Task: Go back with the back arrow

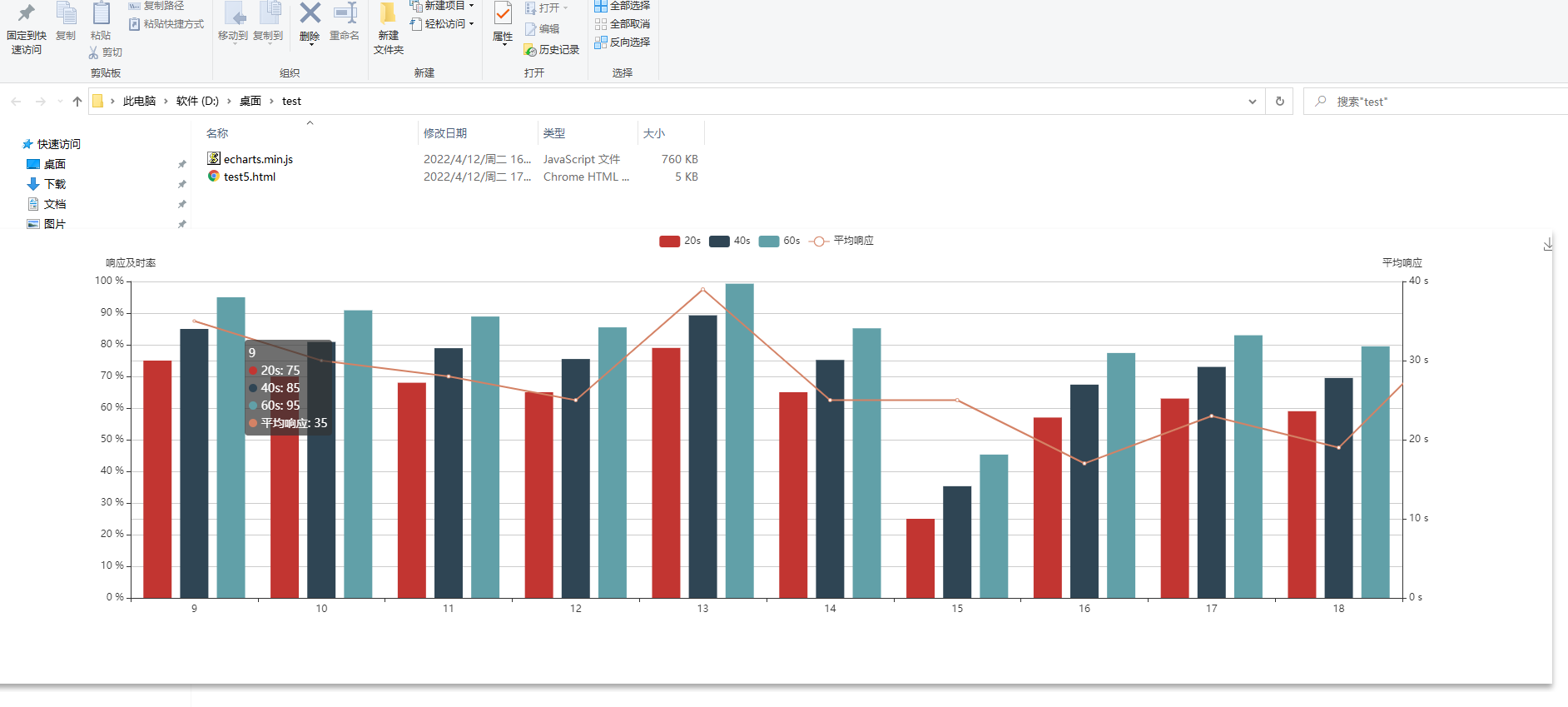Action: 16,102
